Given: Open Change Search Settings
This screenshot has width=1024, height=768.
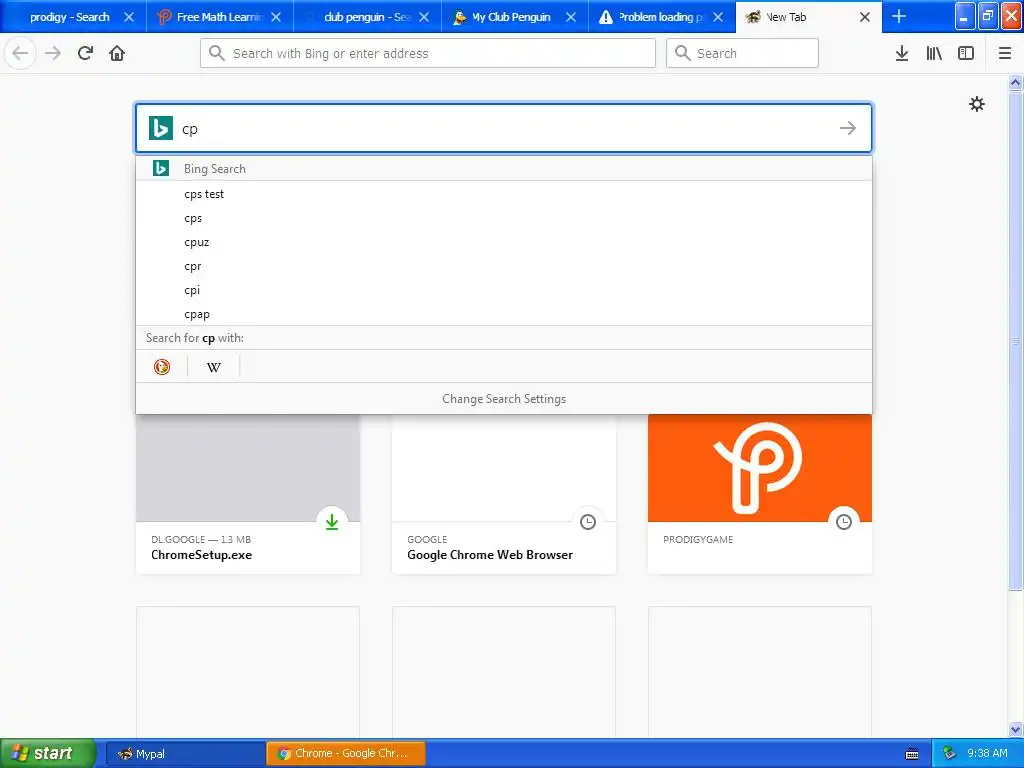Looking at the screenshot, I should tap(504, 398).
